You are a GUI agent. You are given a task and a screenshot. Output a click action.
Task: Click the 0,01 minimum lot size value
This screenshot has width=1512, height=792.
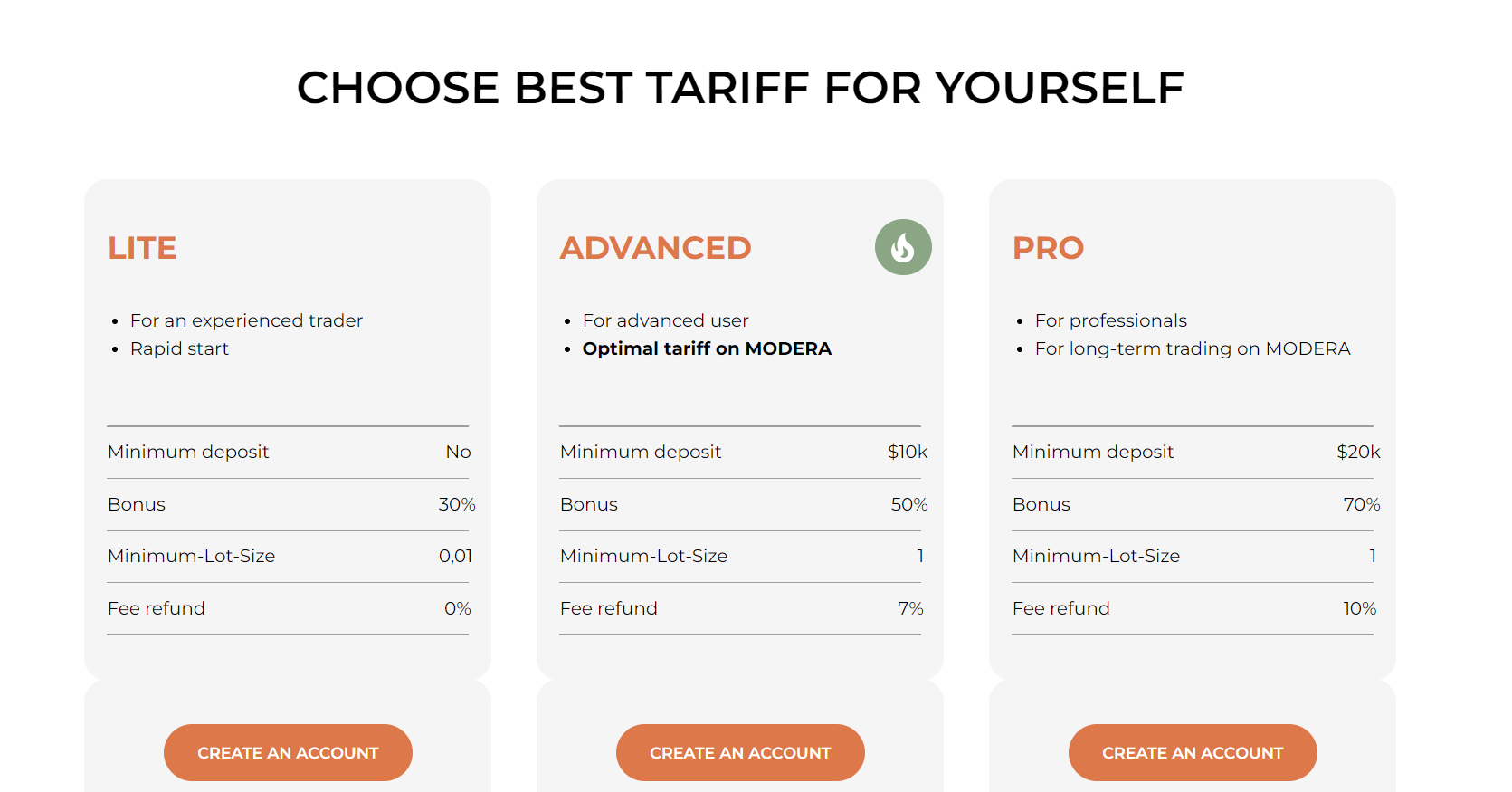point(456,556)
